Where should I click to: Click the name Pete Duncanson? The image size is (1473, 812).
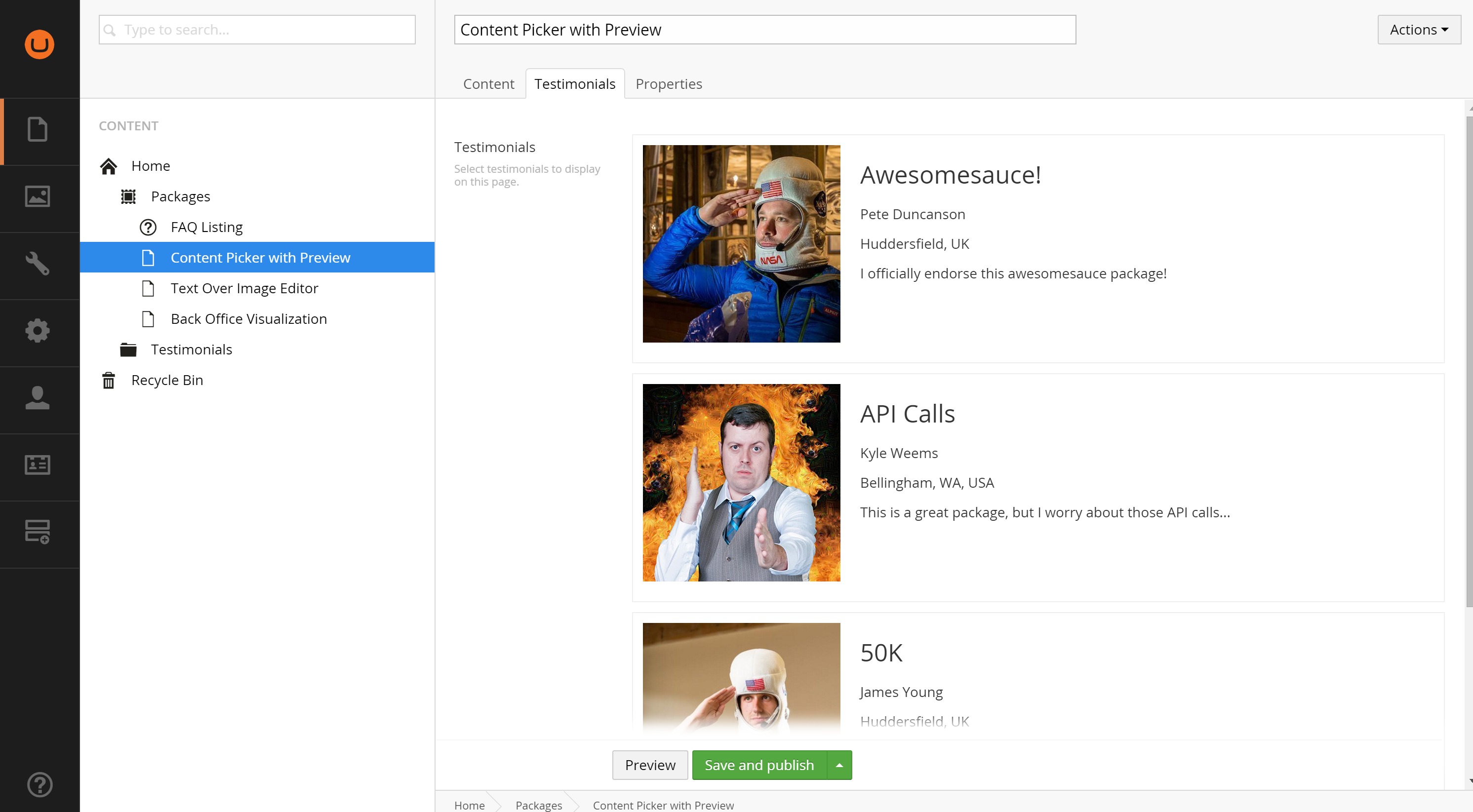(x=913, y=214)
